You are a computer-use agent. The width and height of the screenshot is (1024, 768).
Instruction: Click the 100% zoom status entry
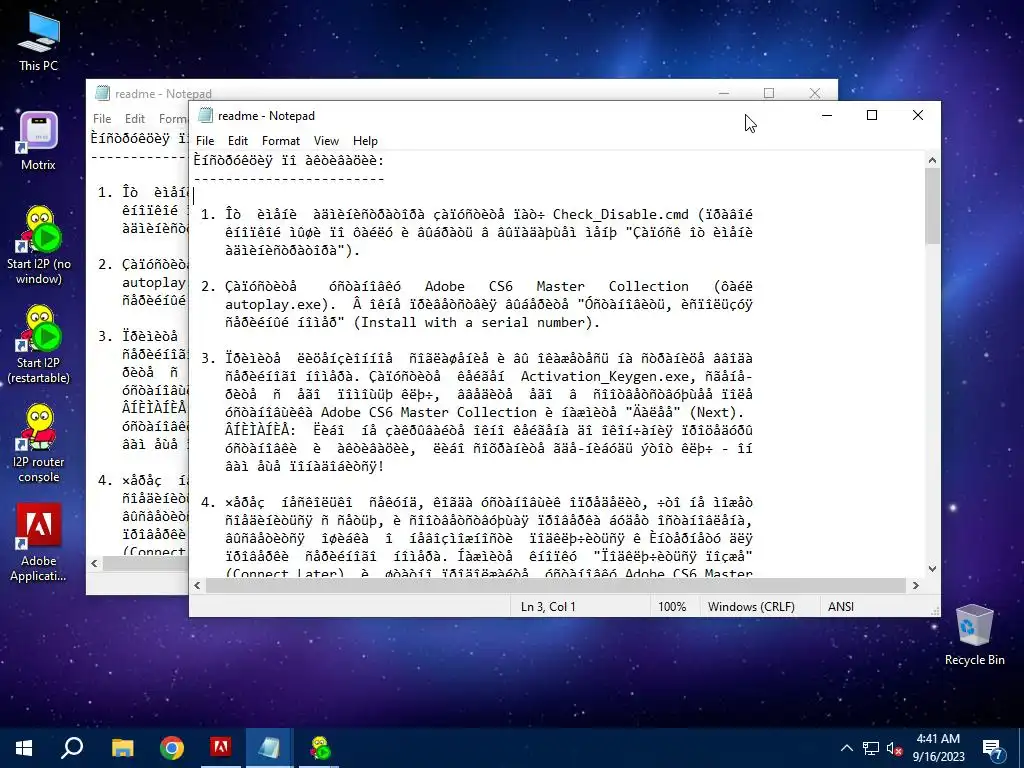coord(672,607)
